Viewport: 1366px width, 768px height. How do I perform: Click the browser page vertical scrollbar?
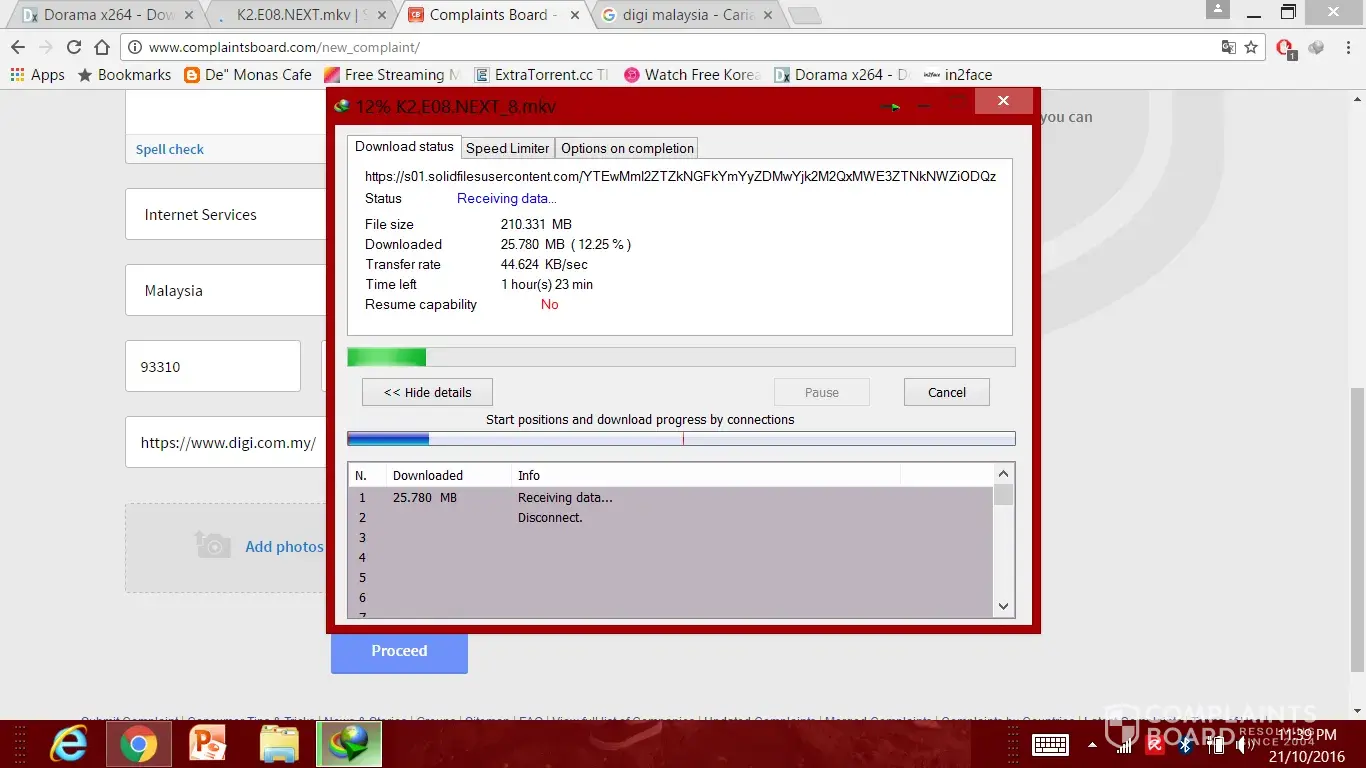coord(1357,530)
